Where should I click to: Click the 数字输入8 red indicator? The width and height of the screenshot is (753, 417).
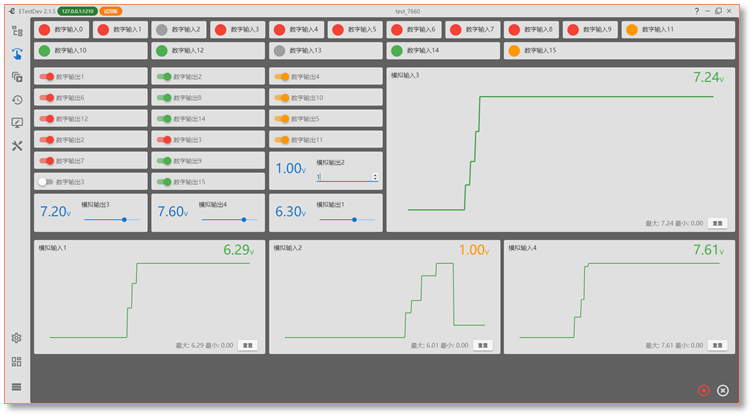pos(514,30)
